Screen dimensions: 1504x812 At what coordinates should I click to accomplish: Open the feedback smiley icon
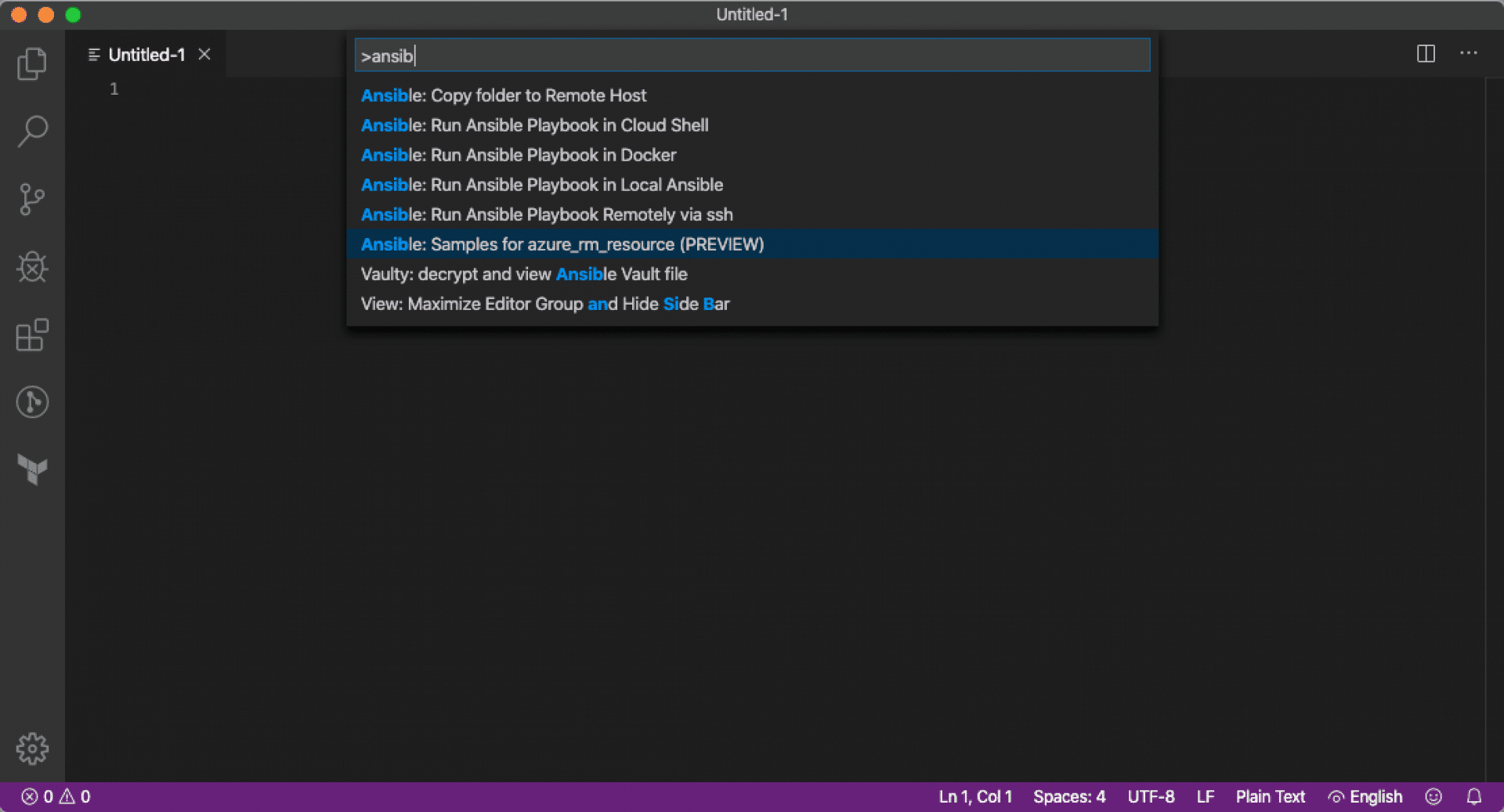[x=1433, y=796]
